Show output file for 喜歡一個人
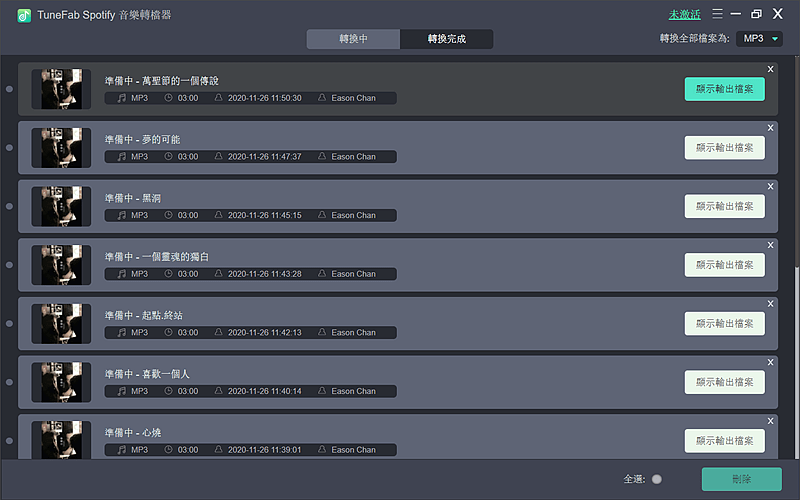 pos(724,383)
